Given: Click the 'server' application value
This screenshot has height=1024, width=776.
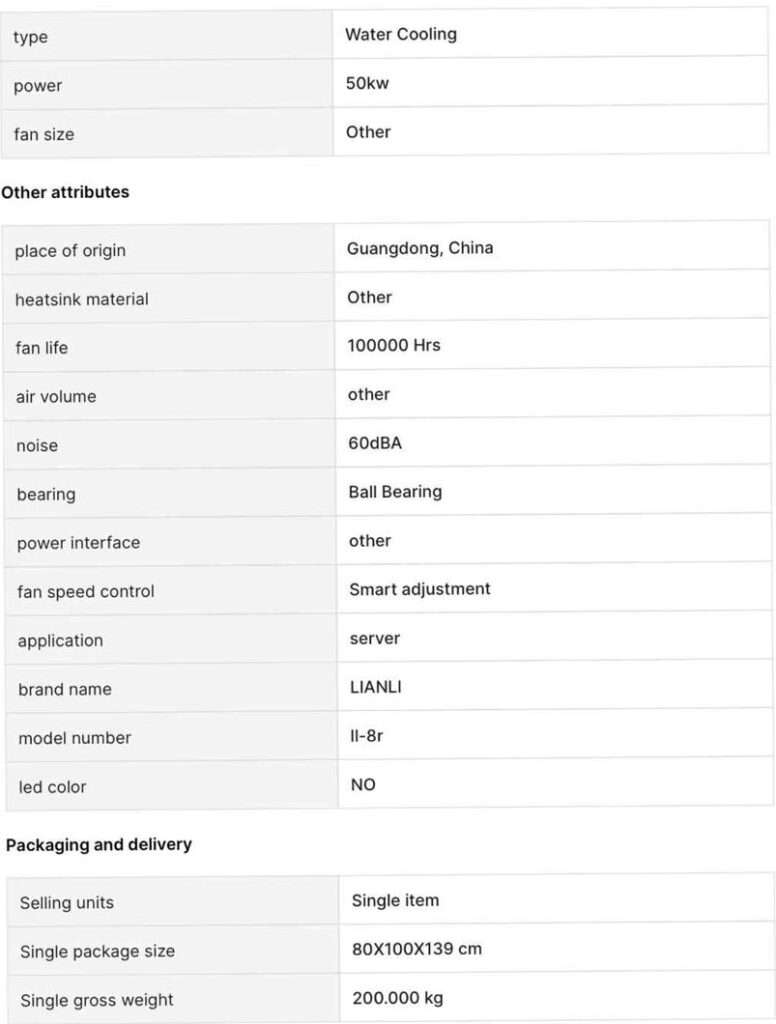Looking at the screenshot, I should [375, 638].
